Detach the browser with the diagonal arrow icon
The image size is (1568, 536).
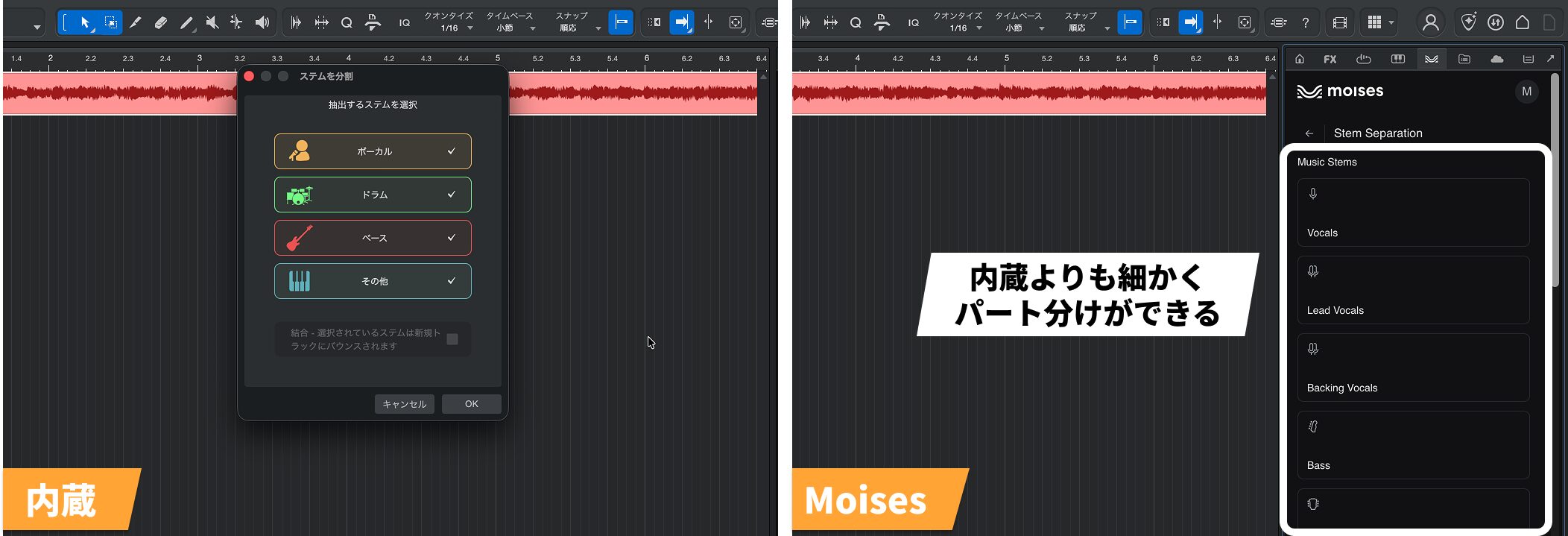coord(1551,59)
